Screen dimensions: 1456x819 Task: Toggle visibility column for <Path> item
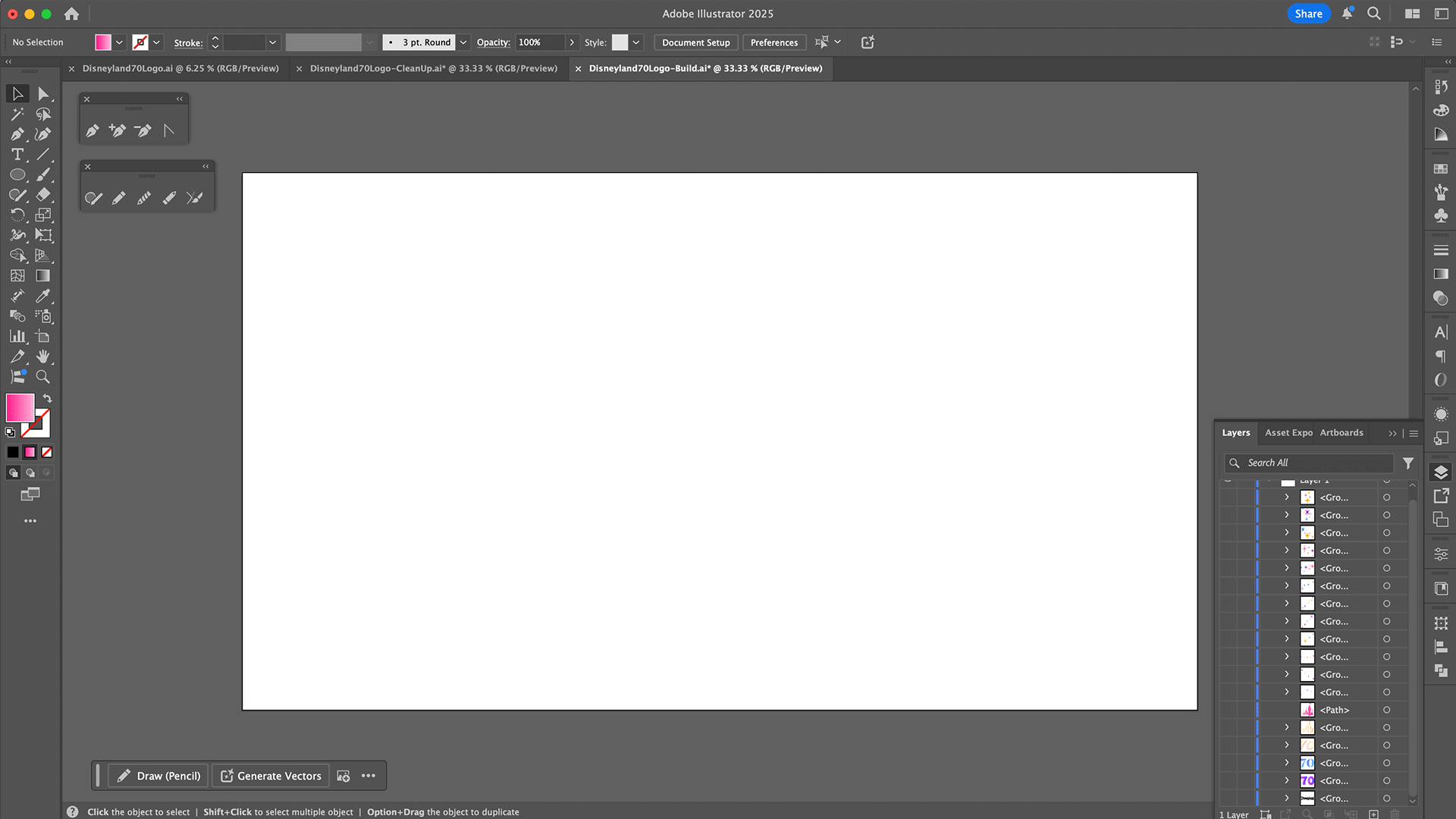tap(1228, 711)
